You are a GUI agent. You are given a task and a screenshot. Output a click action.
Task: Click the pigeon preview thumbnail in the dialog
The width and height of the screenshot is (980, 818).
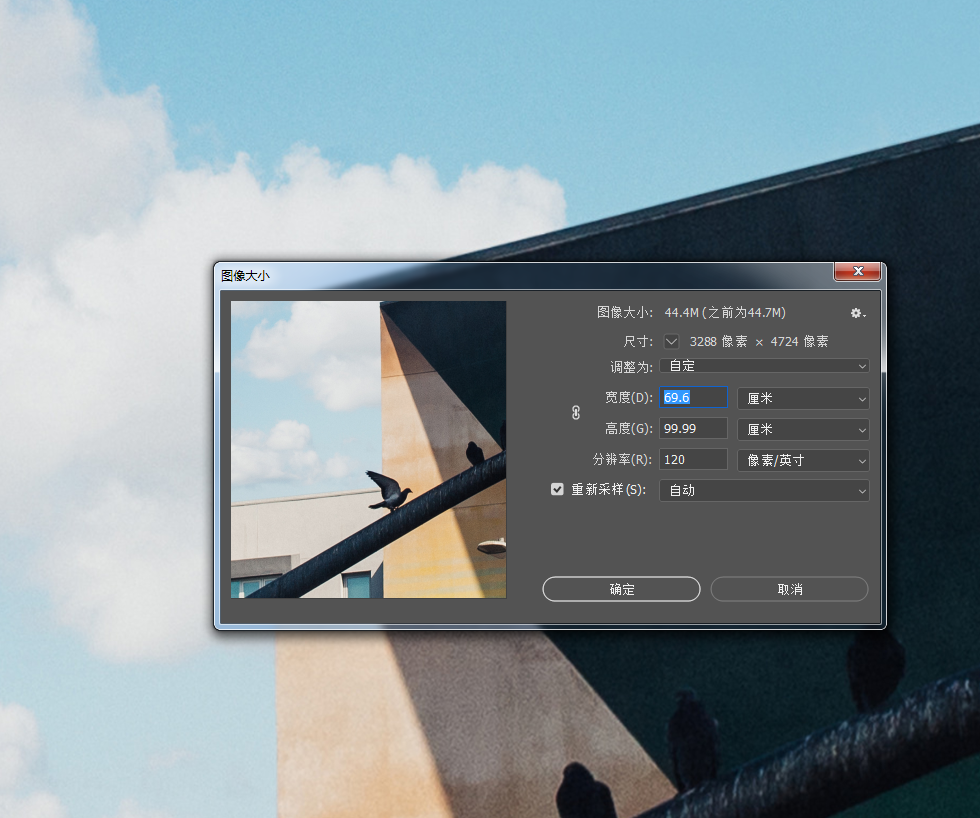coord(369,450)
